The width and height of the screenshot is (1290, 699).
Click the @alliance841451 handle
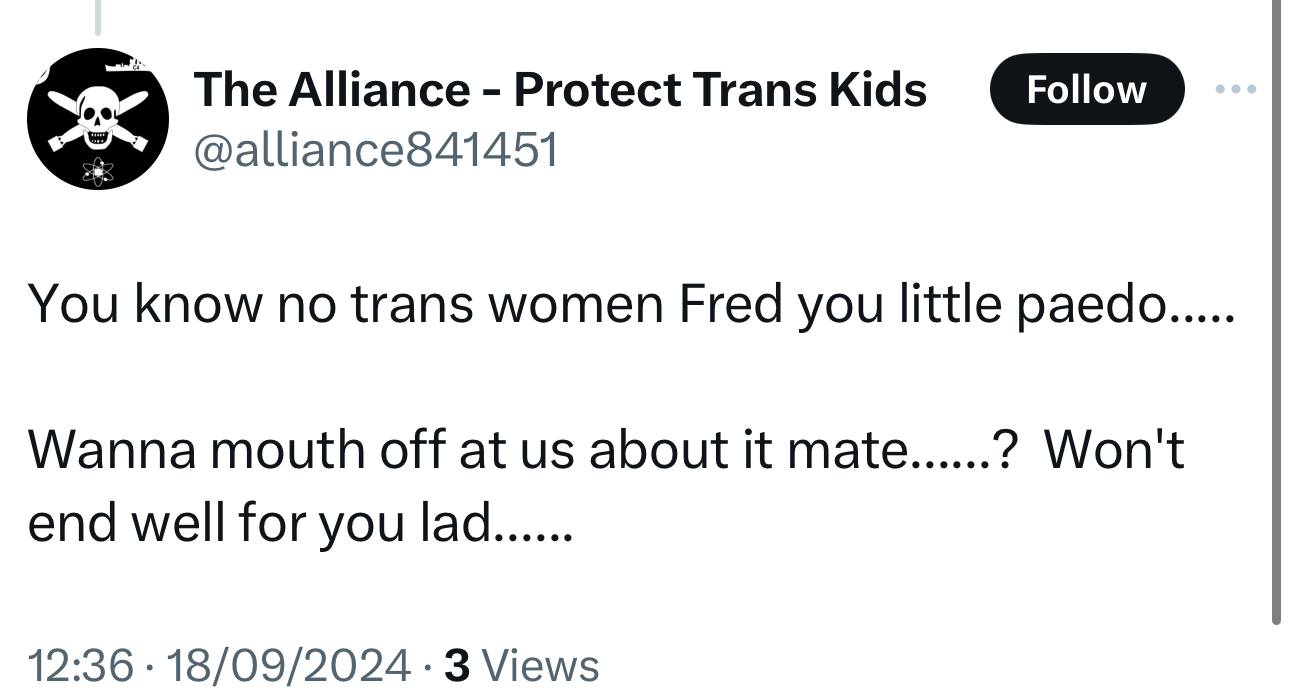376,150
